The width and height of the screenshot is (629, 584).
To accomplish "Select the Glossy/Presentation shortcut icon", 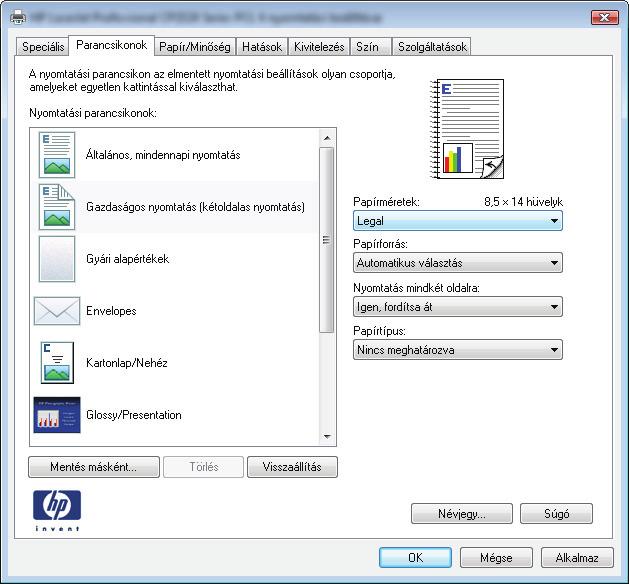I will click(57, 415).
